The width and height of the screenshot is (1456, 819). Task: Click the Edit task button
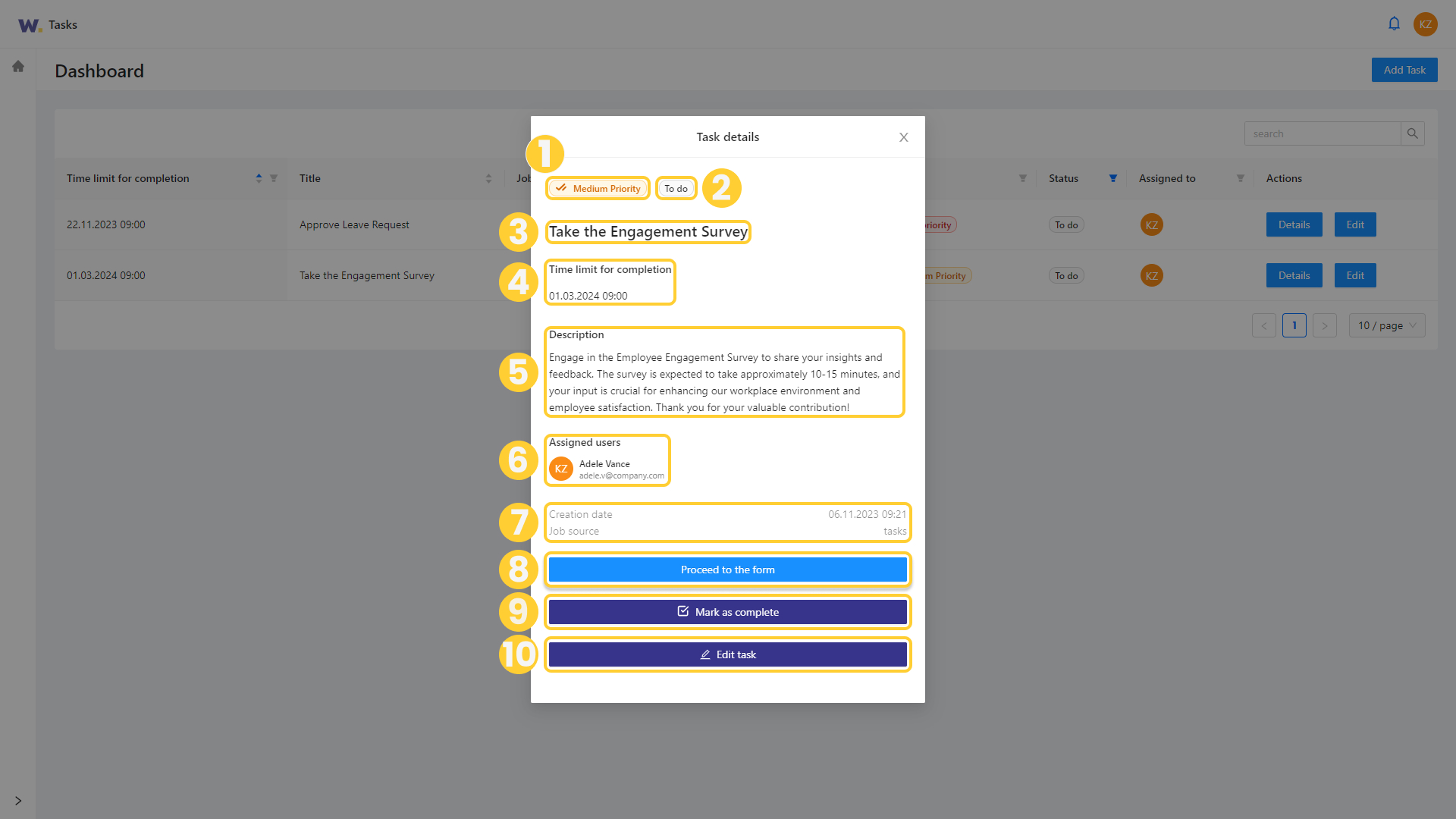pyautogui.click(x=728, y=654)
